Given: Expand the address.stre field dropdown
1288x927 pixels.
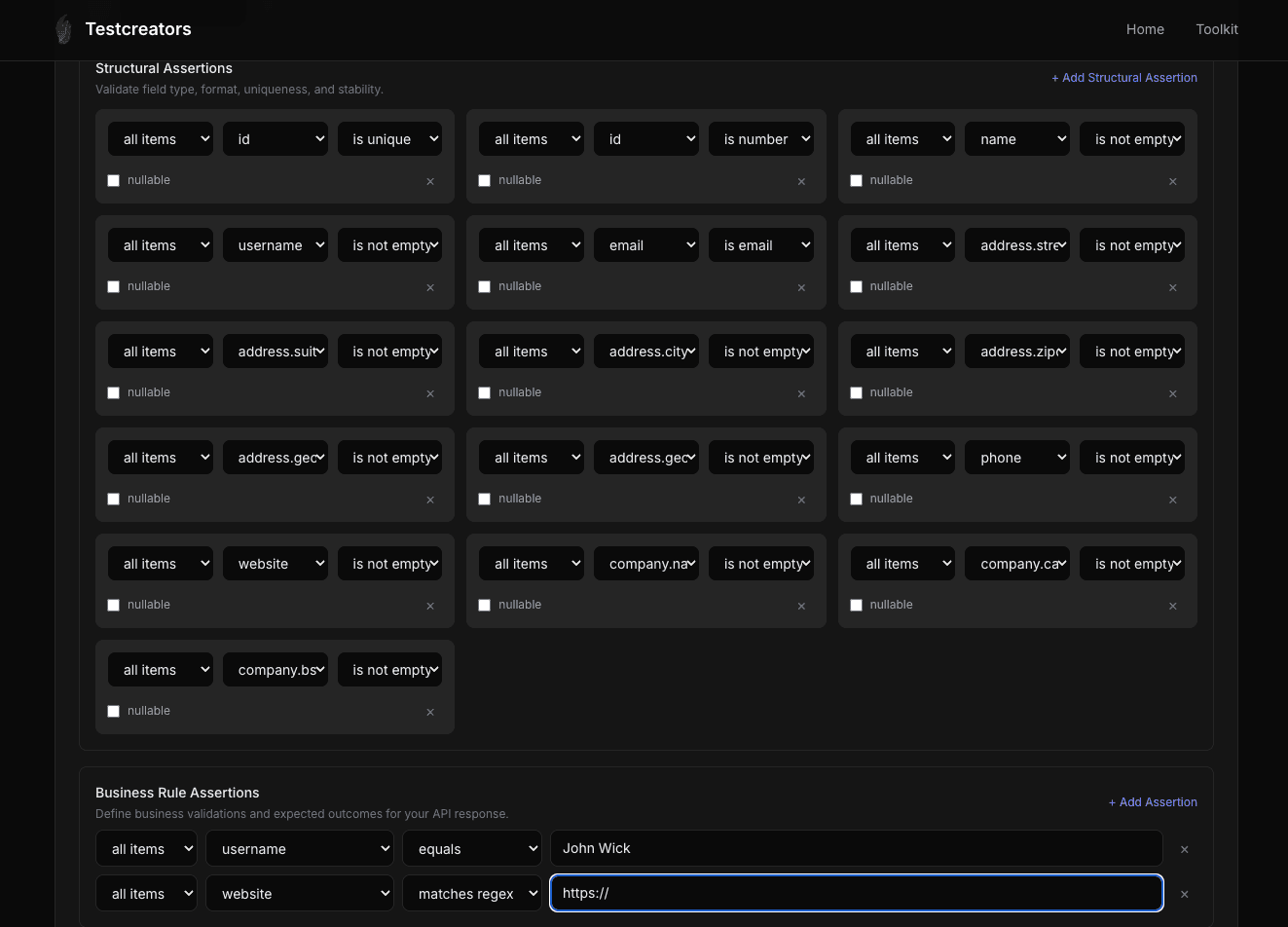Looking at the screenshot, I should tap(1017, 245).
